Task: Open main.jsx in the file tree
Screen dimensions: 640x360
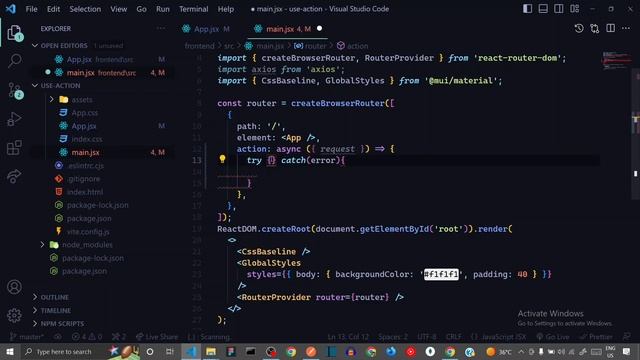Action: [x=85, y=152]
